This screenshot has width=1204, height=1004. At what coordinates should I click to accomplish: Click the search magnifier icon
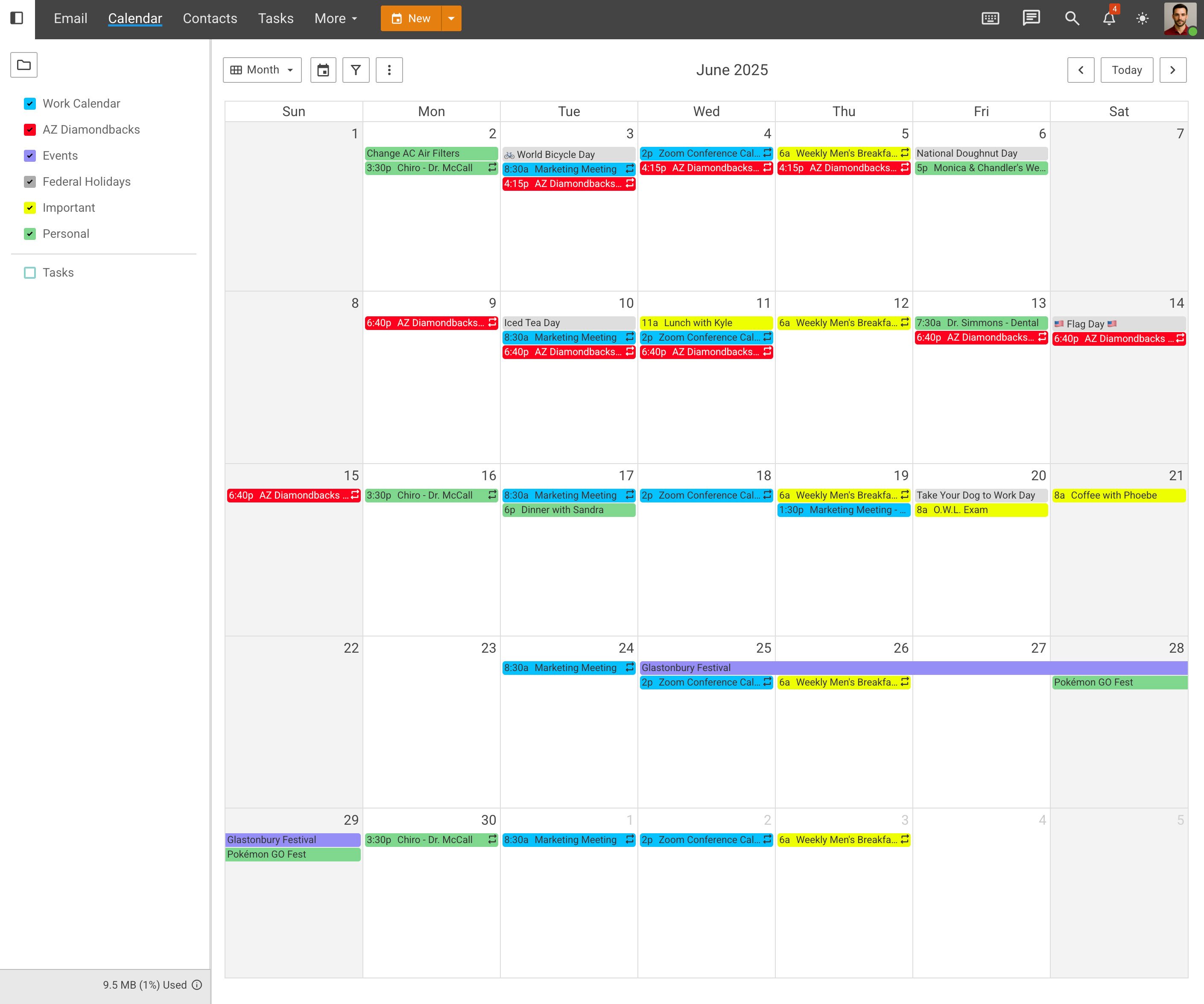tap(1072, 18)
